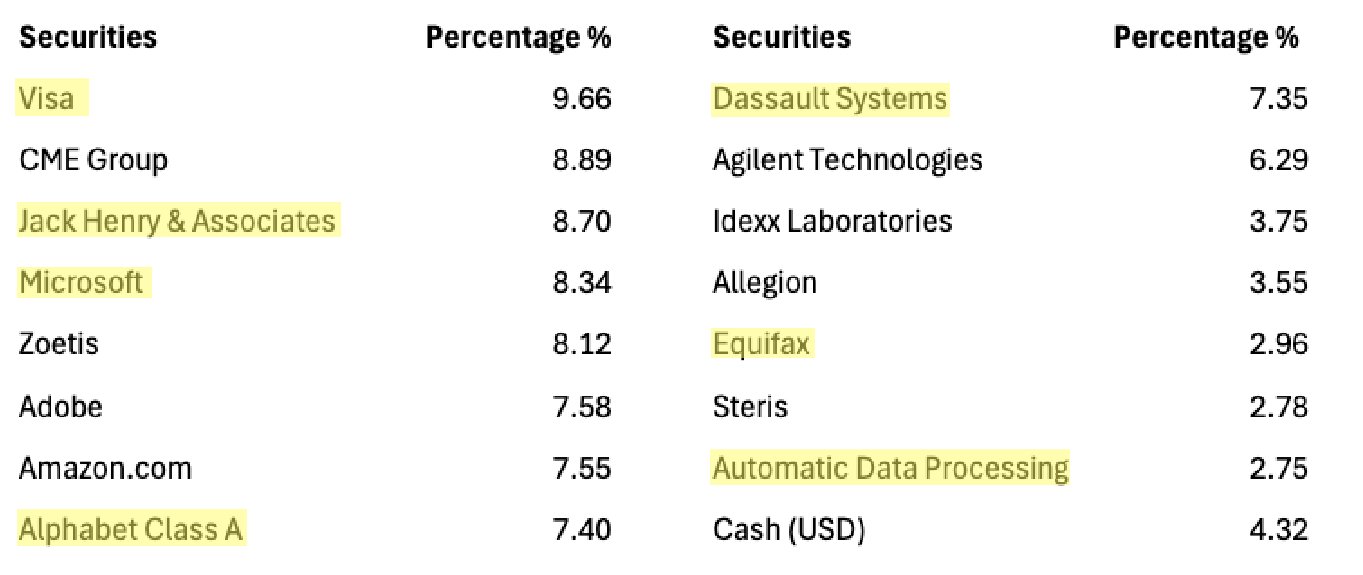Screen dimensions: 1363x575
Task: Select the highlighted Equifax text
Action: point(761,344)
